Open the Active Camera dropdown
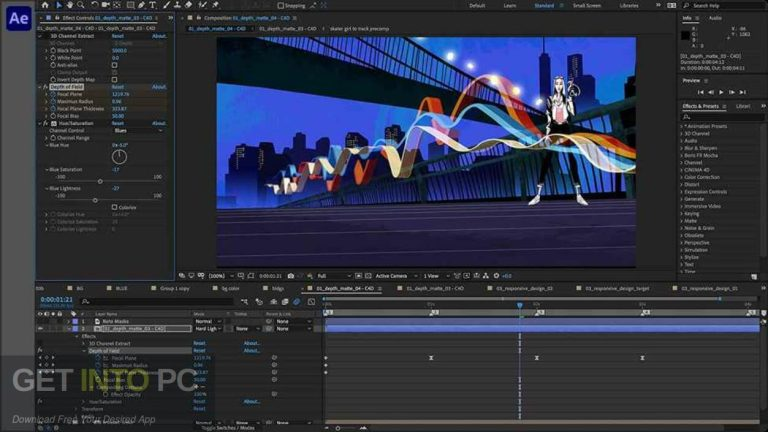The height and width of the screenshot is (432, 768). pyautogui.click(x=396, y=276)
